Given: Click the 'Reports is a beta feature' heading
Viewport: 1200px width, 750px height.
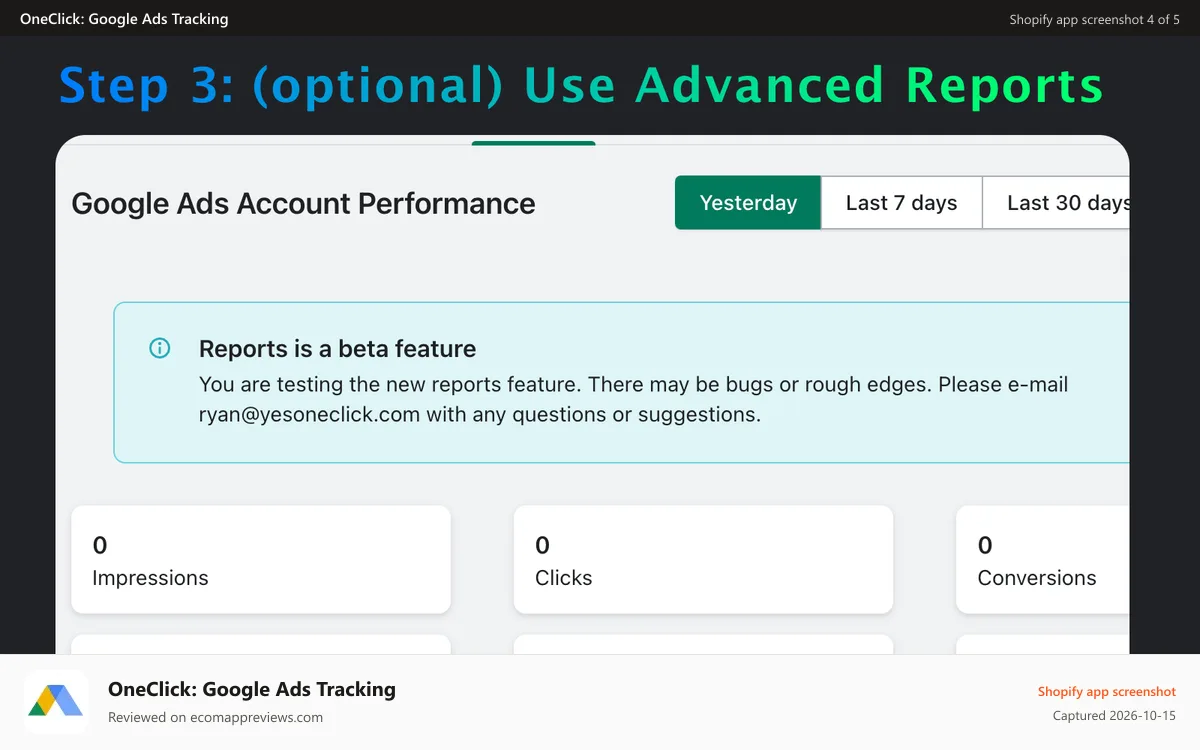Looking at the screenshot, I should (x=337, y=349).
